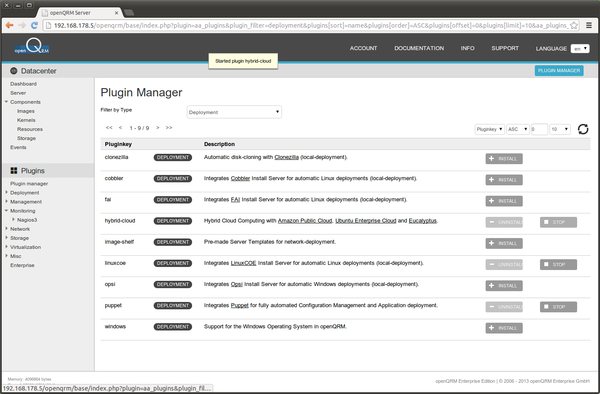Screen dimensions: 600x394
Task: Click the table refresh arrows icon
Action: point(583,129)
